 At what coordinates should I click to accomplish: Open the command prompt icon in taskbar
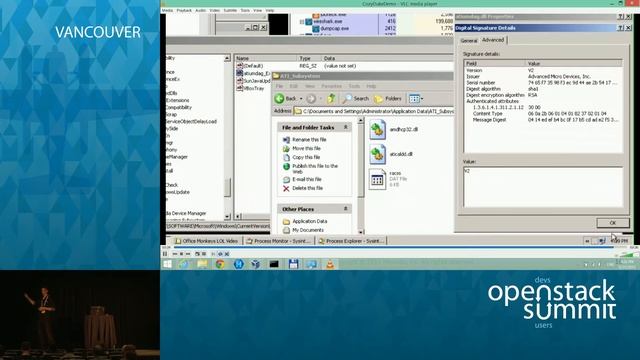pyautogui.click(x=274, y=264)
